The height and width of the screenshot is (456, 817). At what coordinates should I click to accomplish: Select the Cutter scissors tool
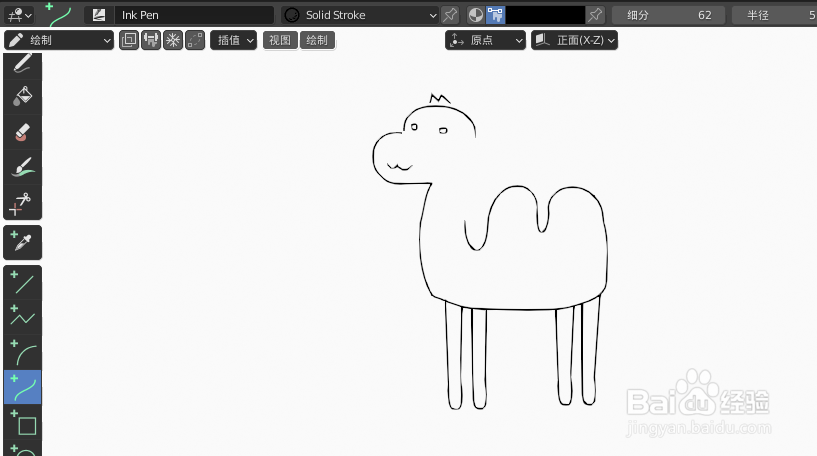[x=22, y=202]
